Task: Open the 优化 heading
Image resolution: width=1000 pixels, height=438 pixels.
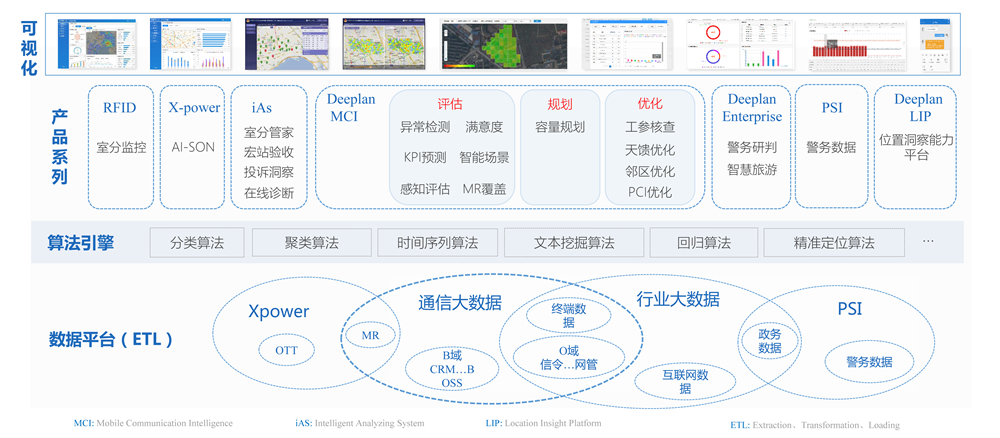Action: 650,104
